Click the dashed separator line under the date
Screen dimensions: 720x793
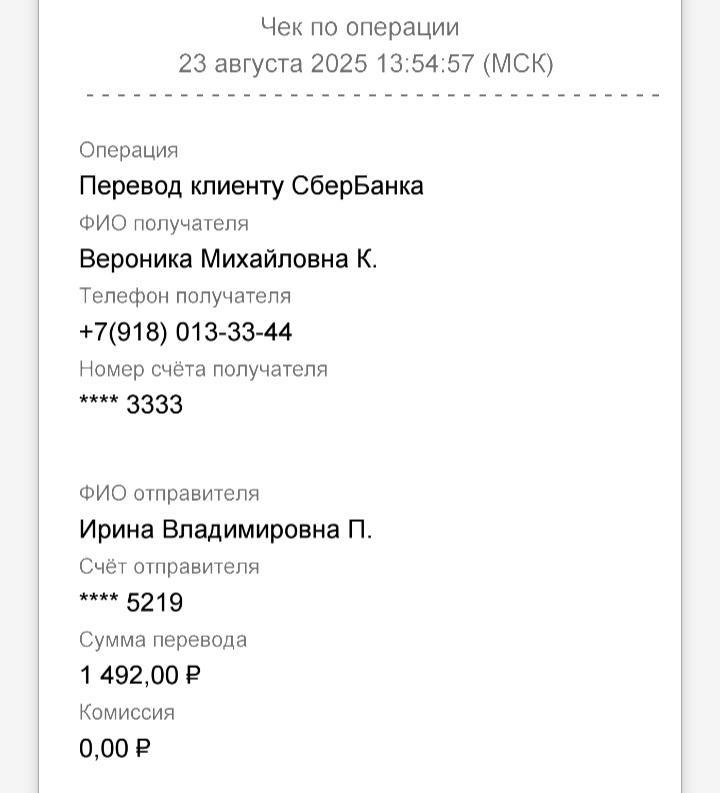[x=372, y=95]
